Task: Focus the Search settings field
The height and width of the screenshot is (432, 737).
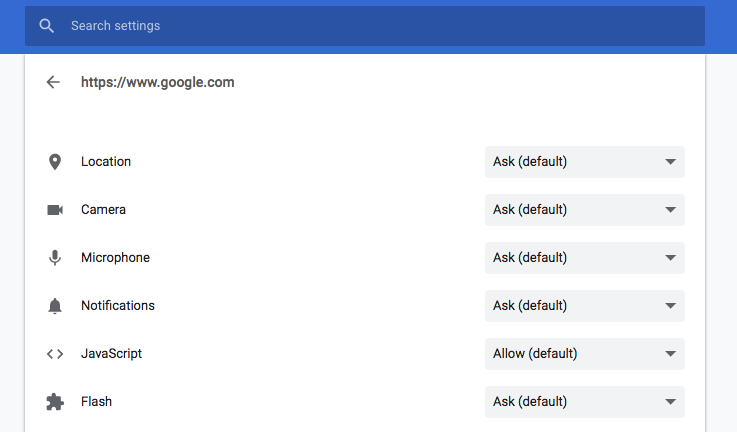Action: (x=380, y=26)
